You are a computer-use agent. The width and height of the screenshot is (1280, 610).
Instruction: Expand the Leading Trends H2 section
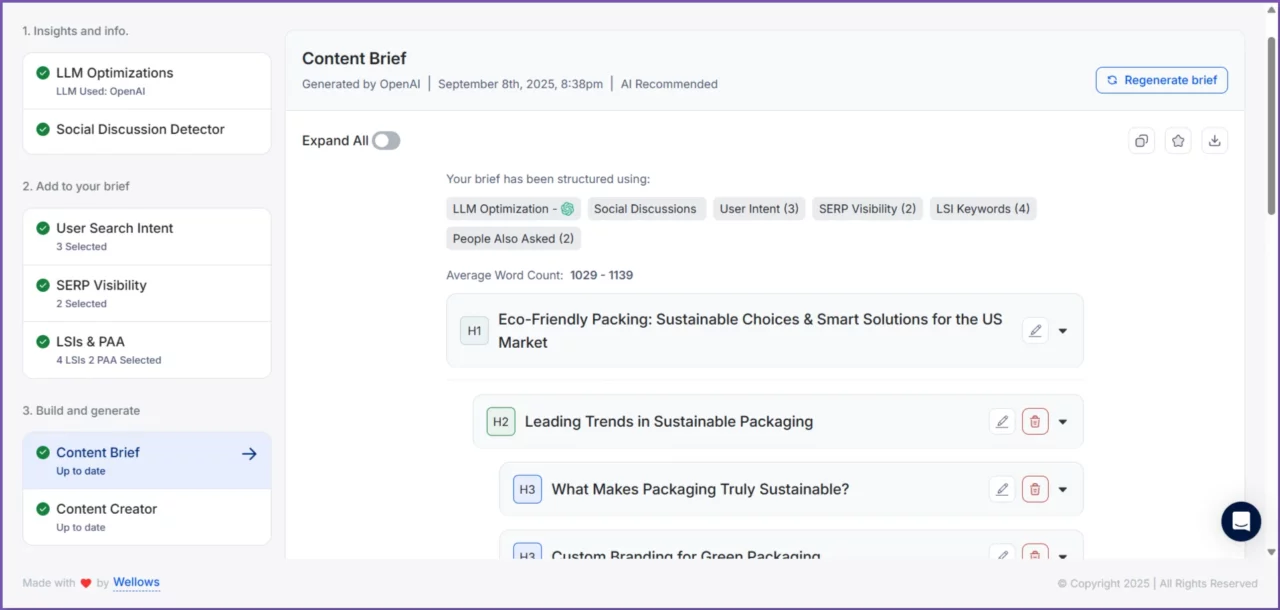click(1063, 422)
